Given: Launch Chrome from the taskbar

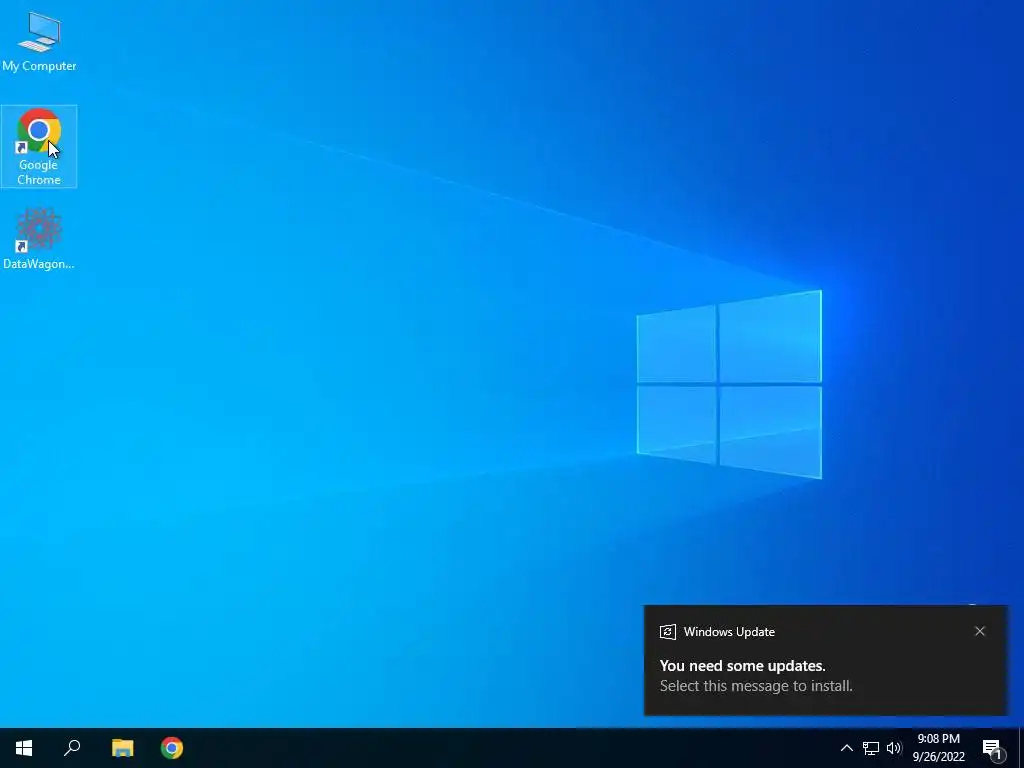Looking at the screenshot, I should (172, 748).
